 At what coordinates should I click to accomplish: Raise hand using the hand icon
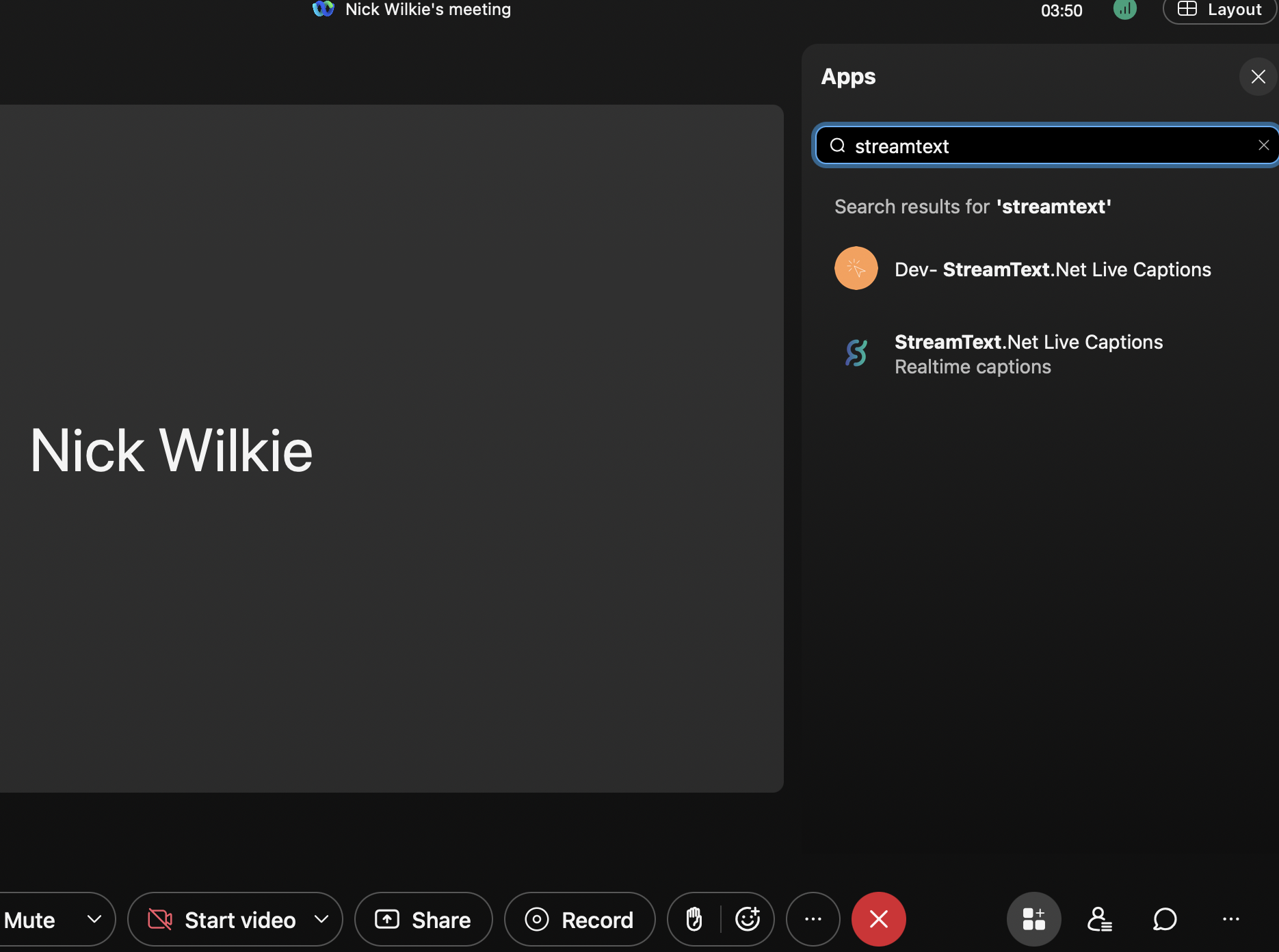tap(694, 919)
